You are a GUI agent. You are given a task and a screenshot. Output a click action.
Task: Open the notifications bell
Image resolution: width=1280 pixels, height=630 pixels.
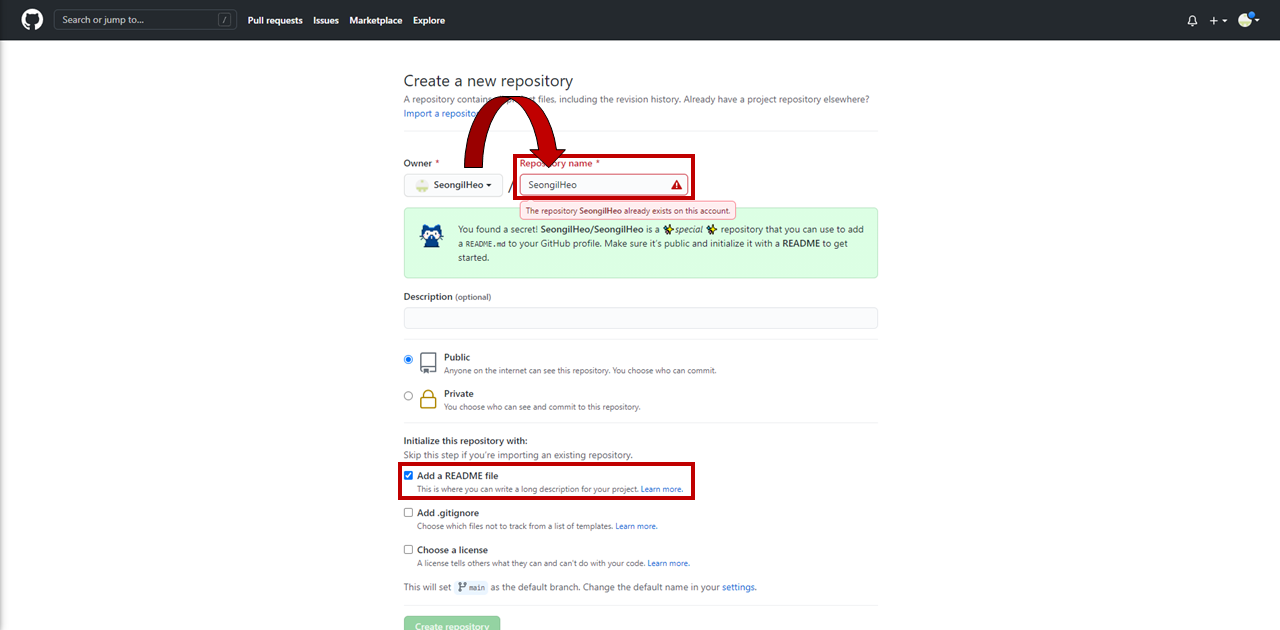pos(1192,20)
